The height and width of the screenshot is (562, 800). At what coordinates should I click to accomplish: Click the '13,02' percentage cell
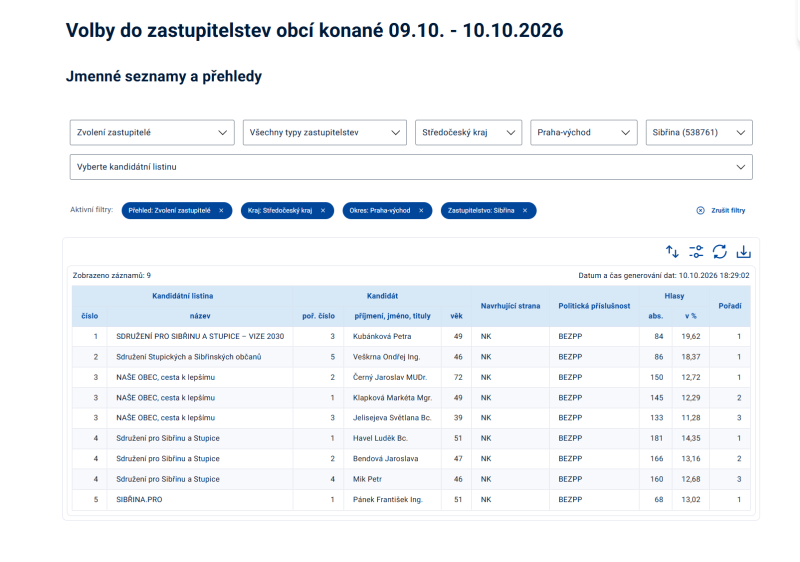(x=691, y=500)
